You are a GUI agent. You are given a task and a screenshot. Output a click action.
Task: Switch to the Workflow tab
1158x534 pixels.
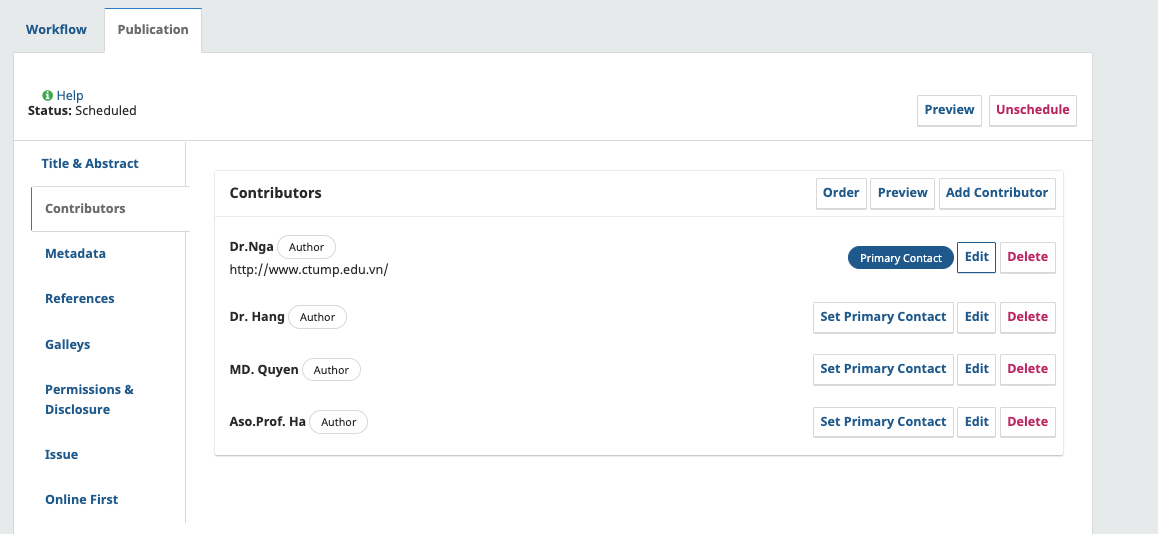tap(56, 30)
